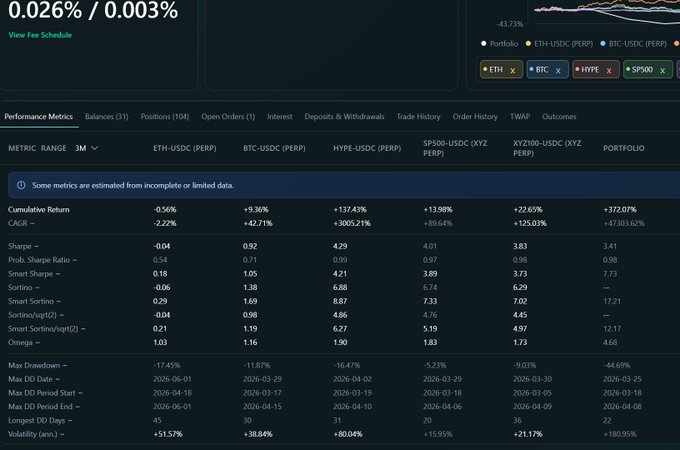The width and height of the screenshot is (680, 450).
Task: Click the ETH-USDC (PERP) column header
Action: 185,148
